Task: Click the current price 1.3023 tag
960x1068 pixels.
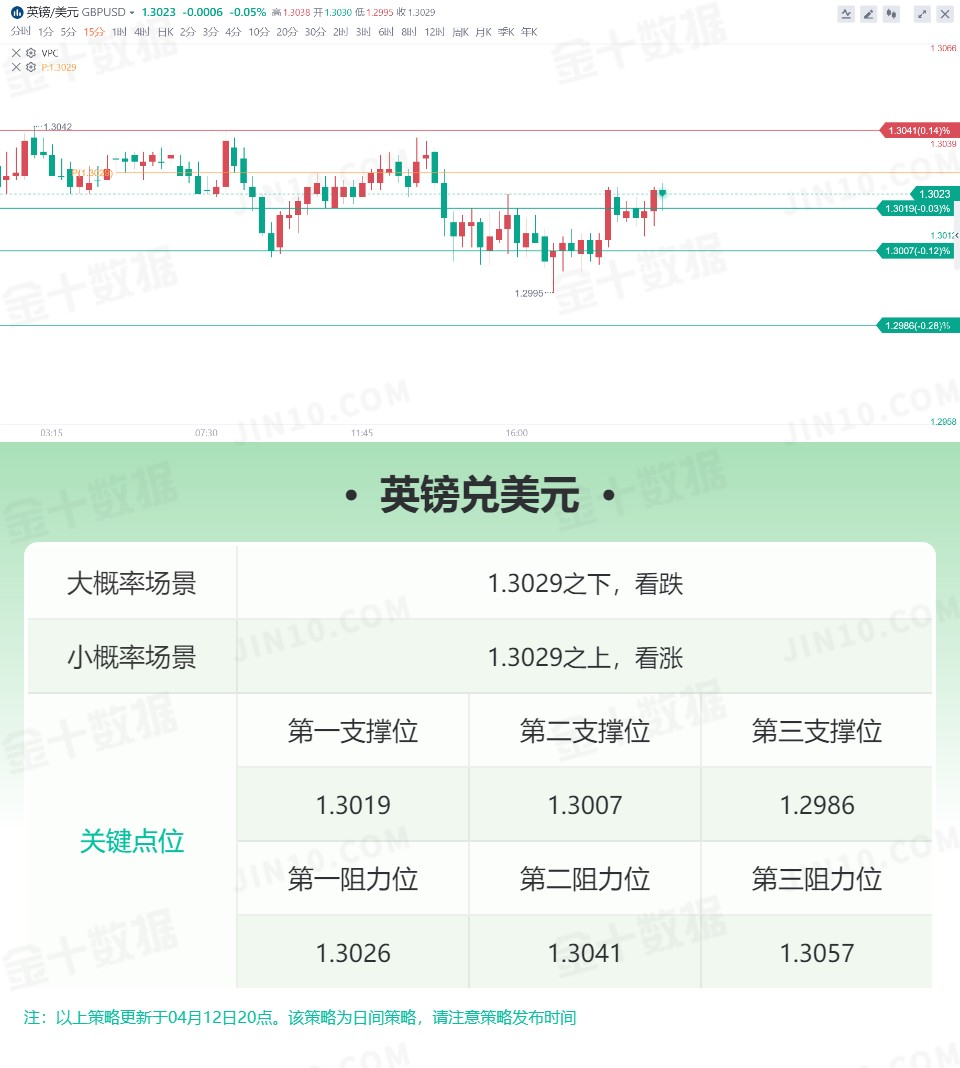Action: [934, 194]
